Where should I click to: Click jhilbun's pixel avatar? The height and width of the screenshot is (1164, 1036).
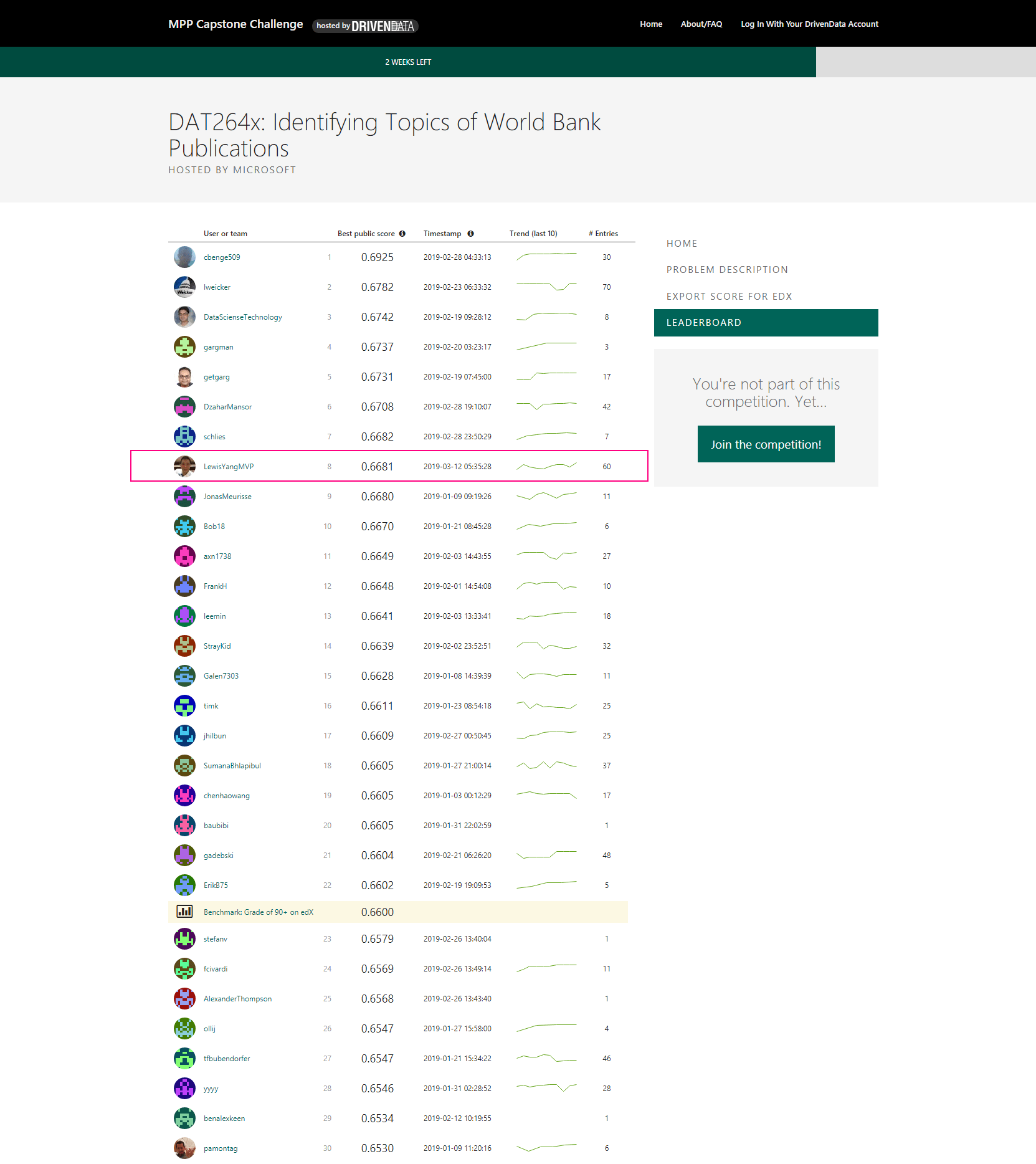point(184,735)
